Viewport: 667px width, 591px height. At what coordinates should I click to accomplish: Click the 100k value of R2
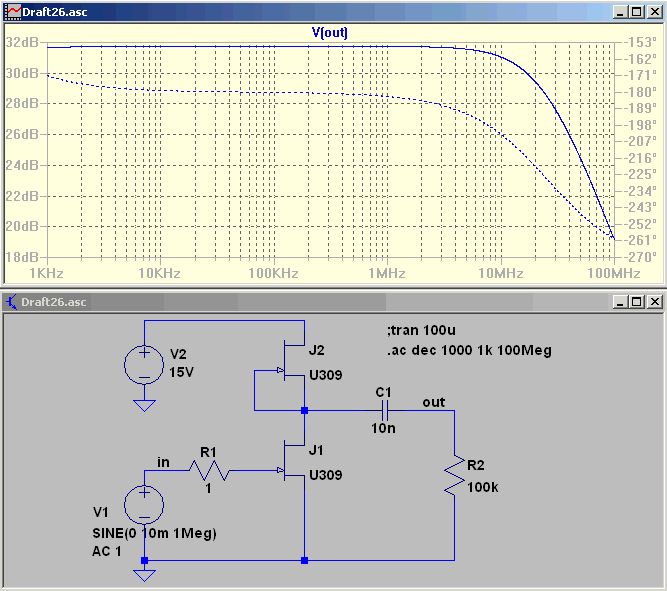tap(482, 487)
